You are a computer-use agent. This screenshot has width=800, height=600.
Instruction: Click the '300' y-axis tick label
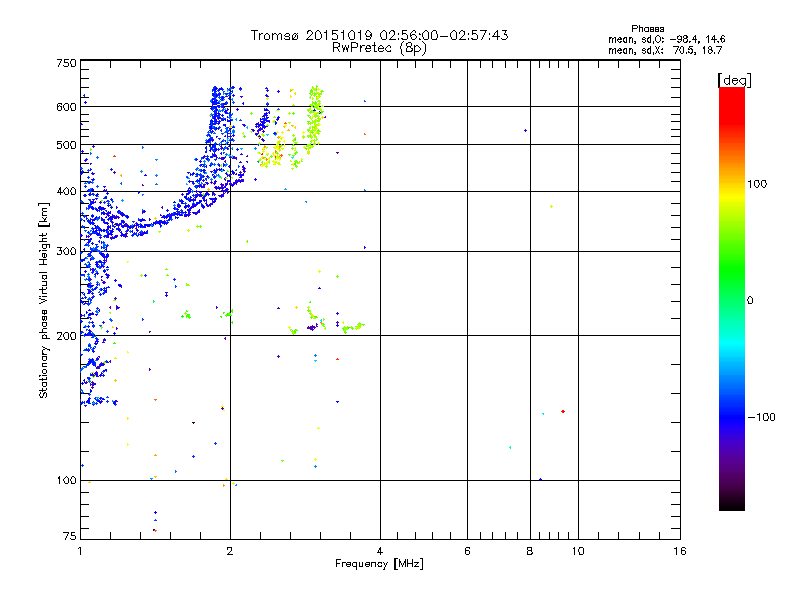[x=66, y=252]
